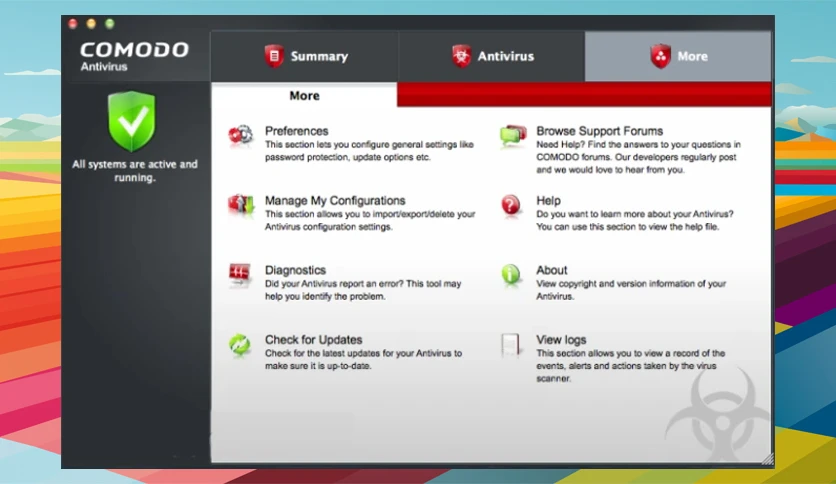Open the Help title link

[548, 200]
